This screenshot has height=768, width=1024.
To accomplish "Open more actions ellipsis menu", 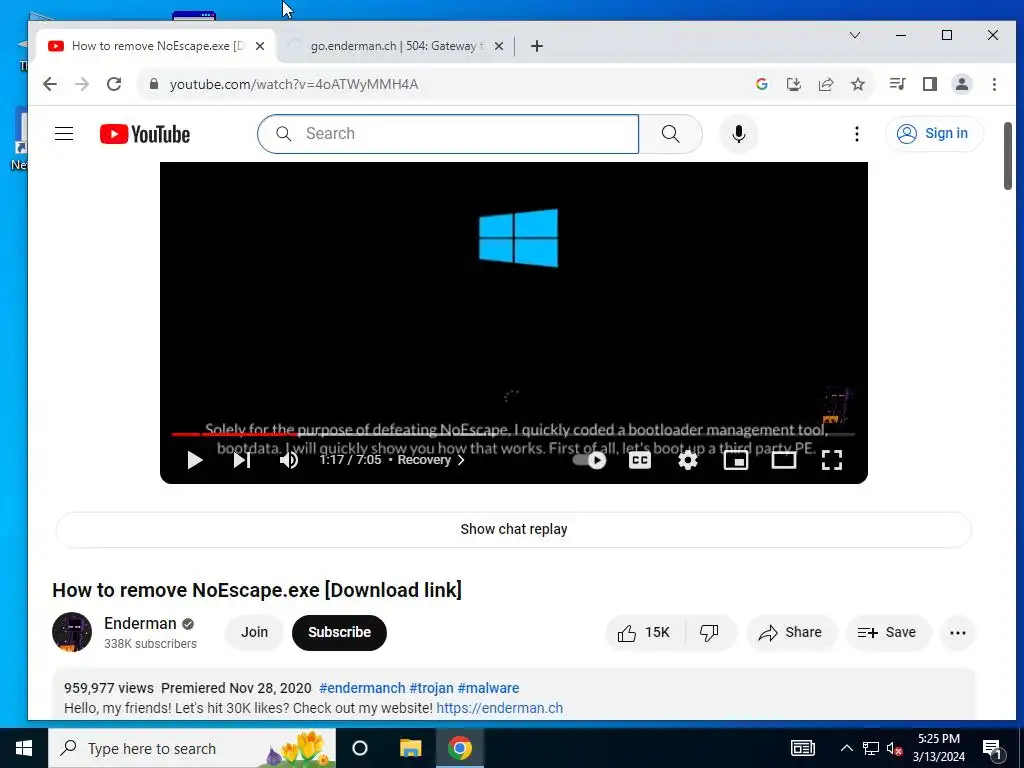I will [x=957, y=632].
